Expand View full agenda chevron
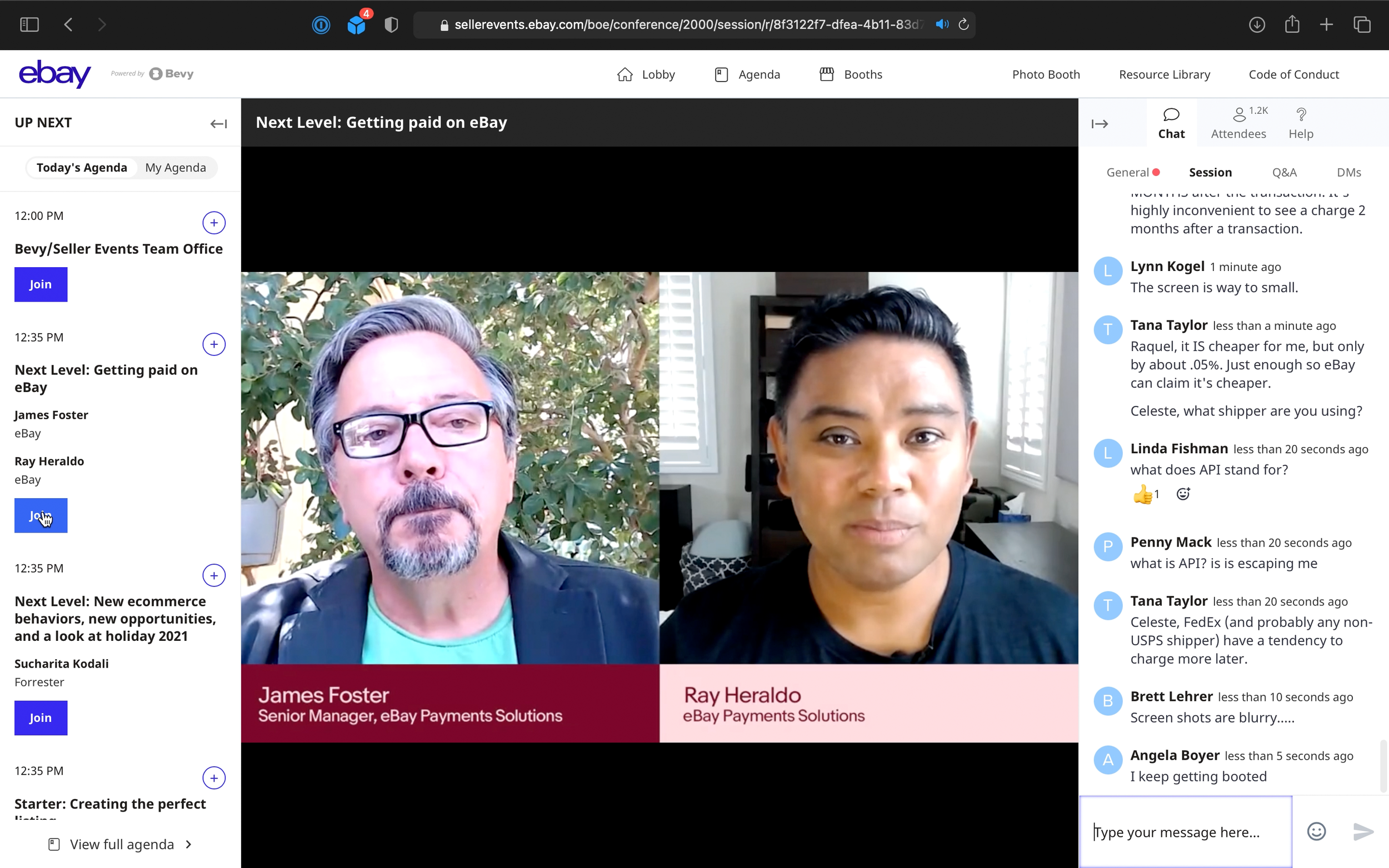 [x=189, y=844]
